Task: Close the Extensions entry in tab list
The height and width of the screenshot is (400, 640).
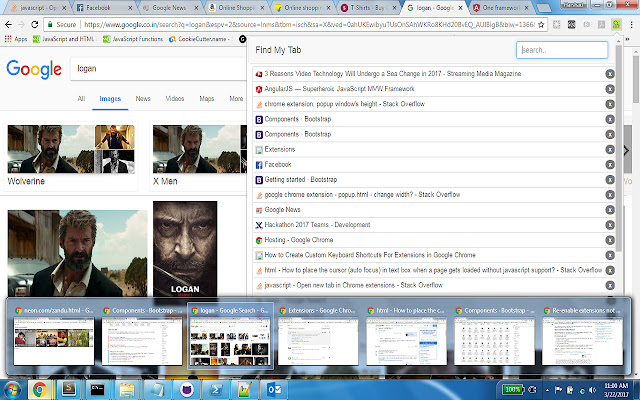Action: click(610, 149)
